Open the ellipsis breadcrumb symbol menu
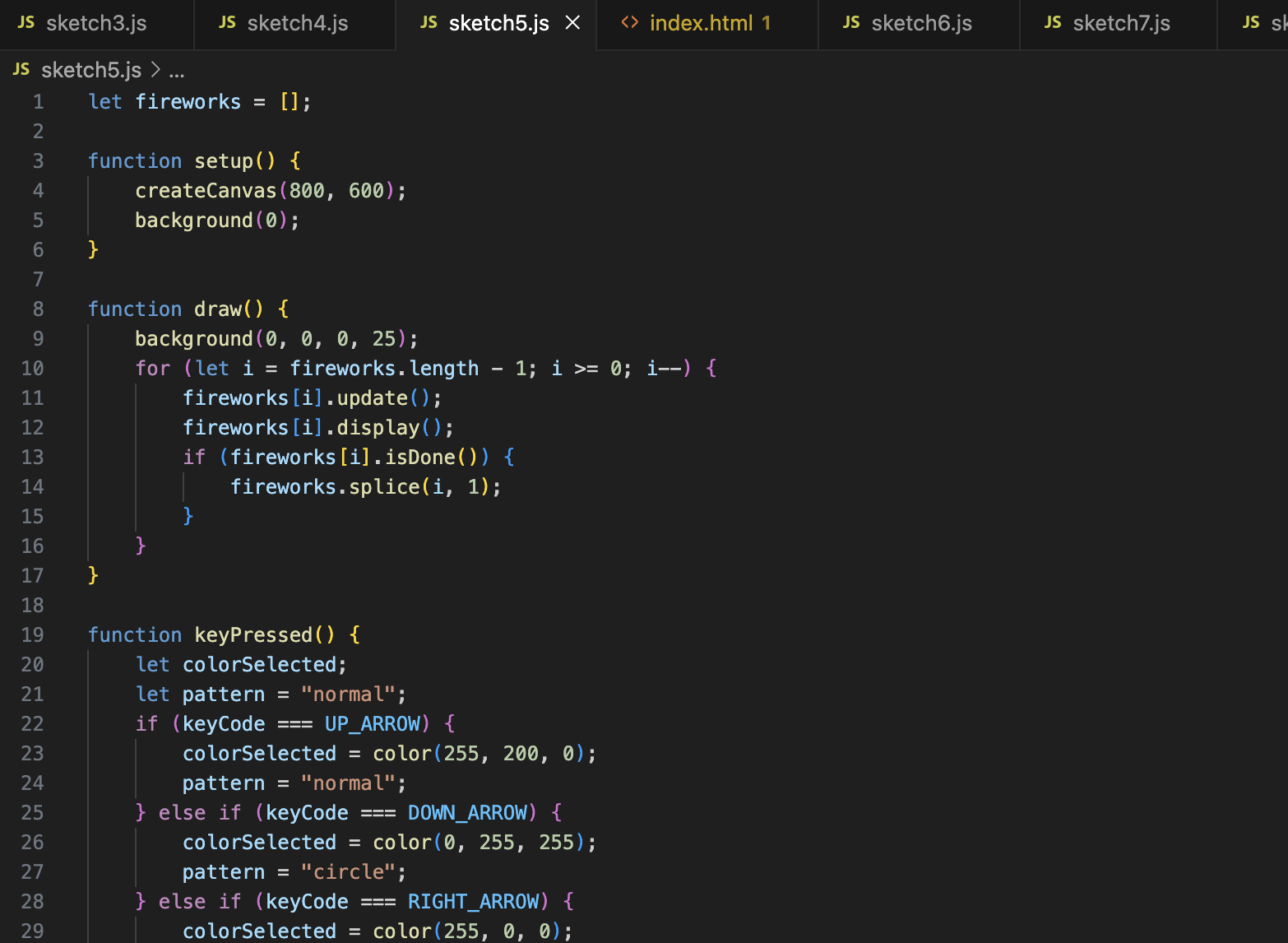This screenshot has height=943, width=1288. (x=178, y=70)
